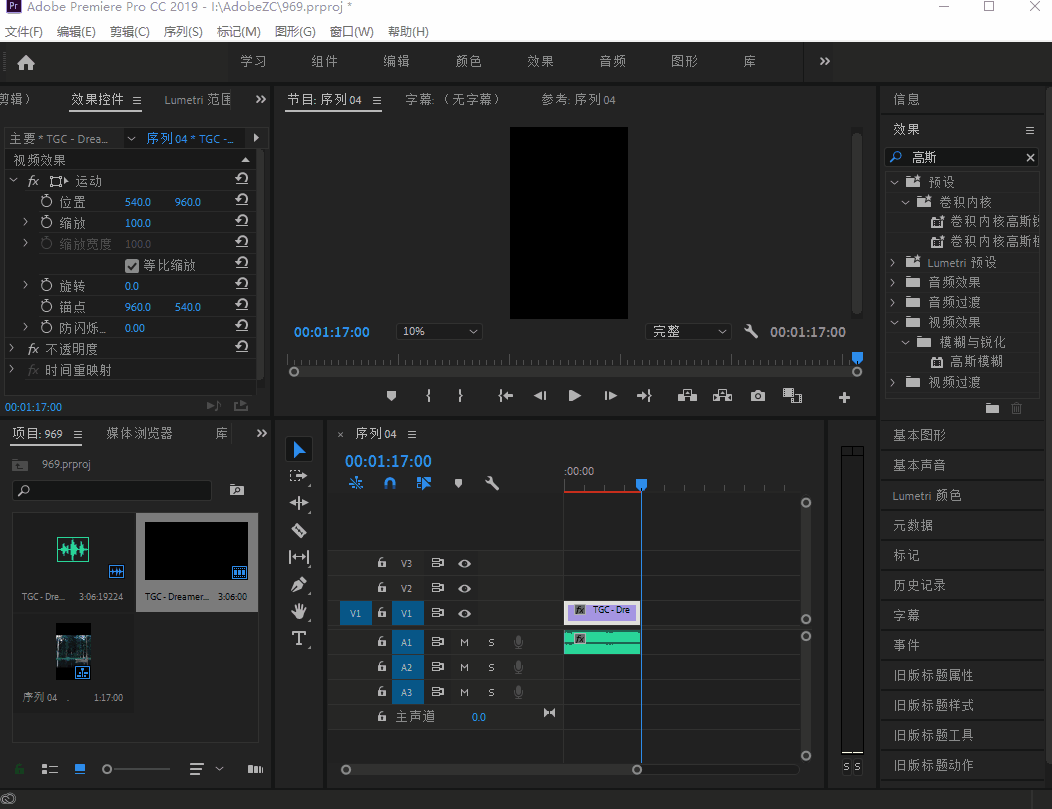The image size is (1052, 809).
Task: Expand the 音频效果 folder in Effects
Action: pos(893,282)
